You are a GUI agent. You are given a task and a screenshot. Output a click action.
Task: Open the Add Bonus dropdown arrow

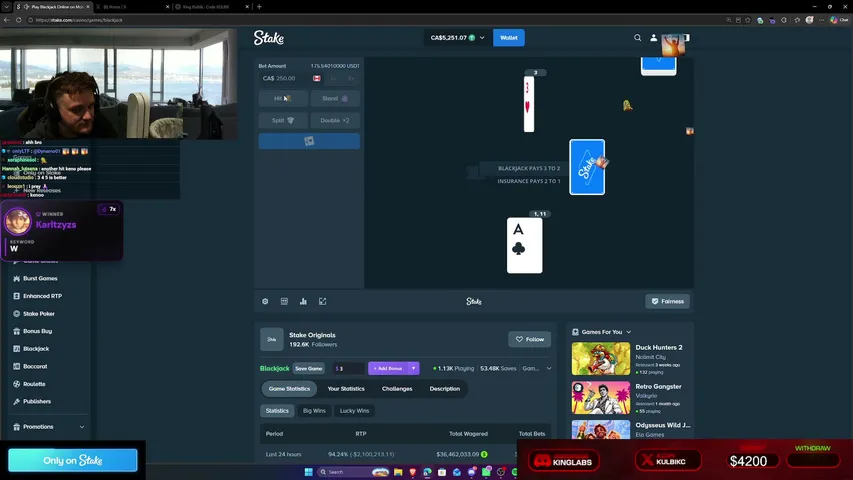click(x=413, y=368)
